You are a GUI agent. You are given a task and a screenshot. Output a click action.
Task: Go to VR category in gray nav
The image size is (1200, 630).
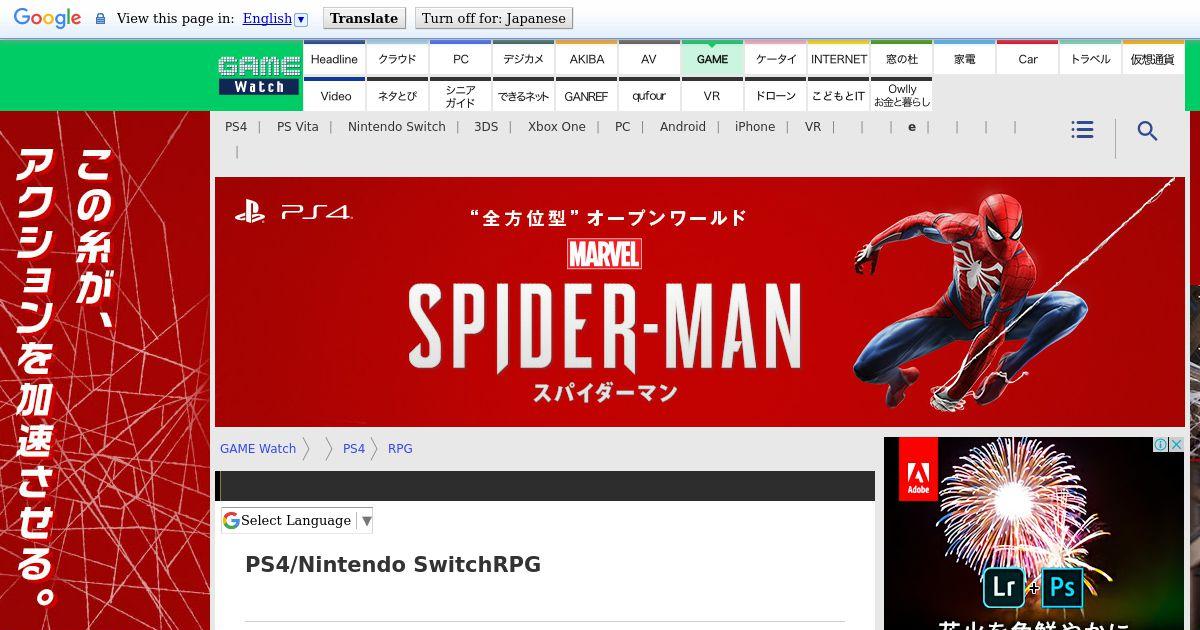point(813,127)
